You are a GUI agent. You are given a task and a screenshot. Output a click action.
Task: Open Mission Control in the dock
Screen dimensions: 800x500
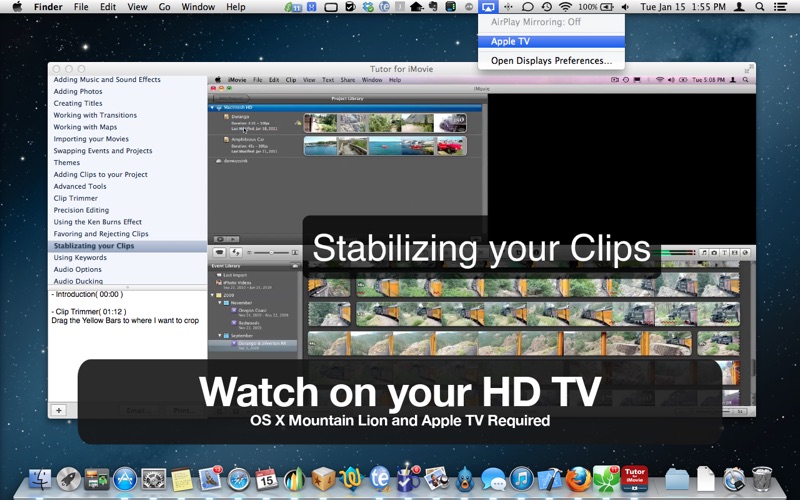(x=96, y=480)
